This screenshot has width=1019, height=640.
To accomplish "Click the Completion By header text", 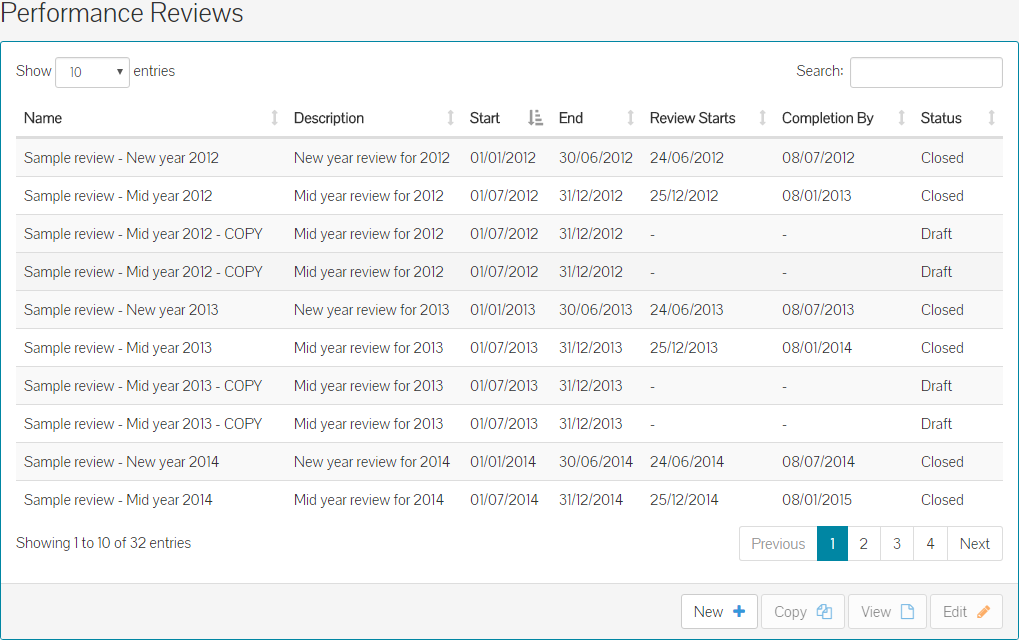I will (x=827, y=118).
